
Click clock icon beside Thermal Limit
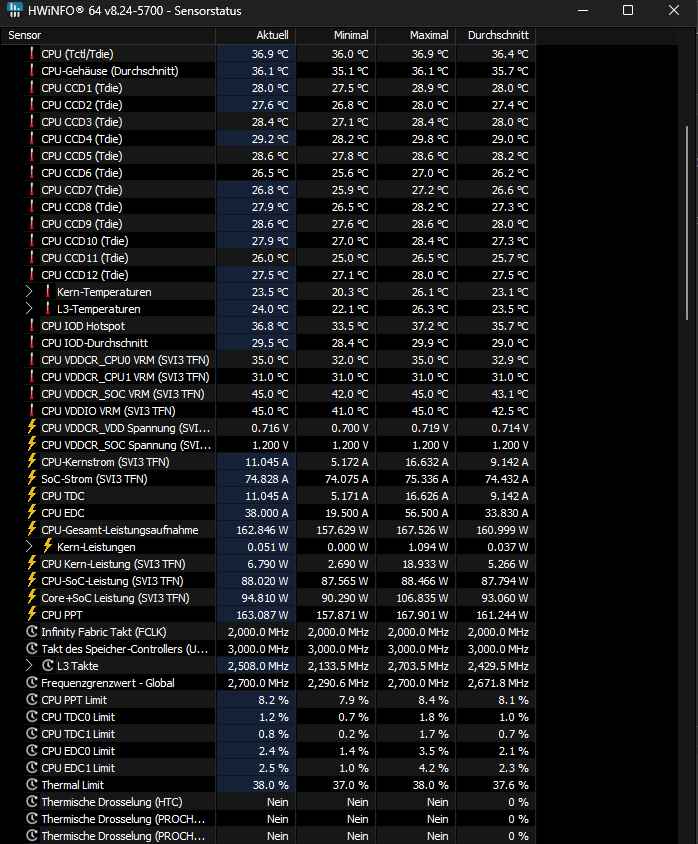click(32, 785)
